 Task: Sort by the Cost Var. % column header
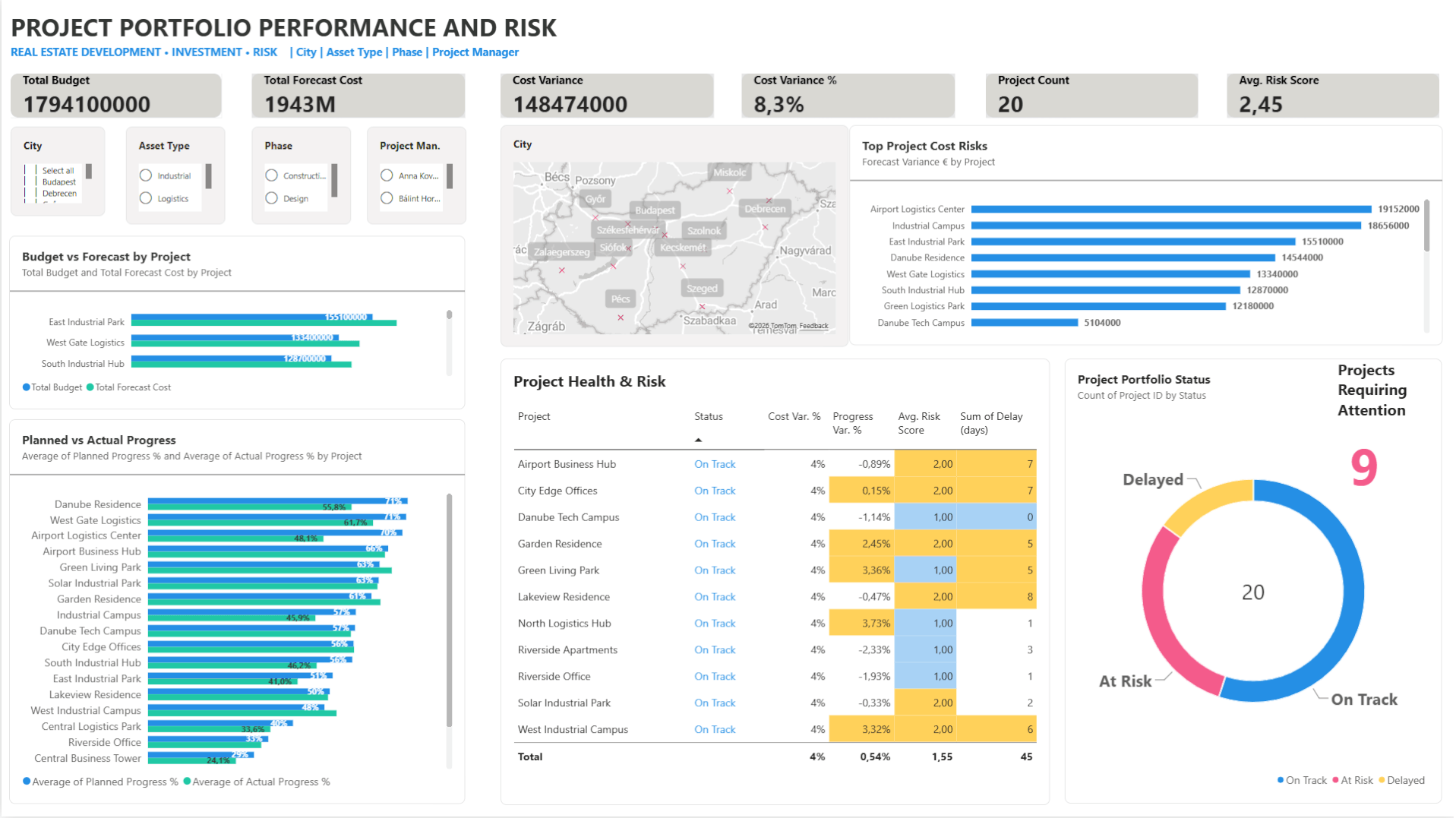794,416
